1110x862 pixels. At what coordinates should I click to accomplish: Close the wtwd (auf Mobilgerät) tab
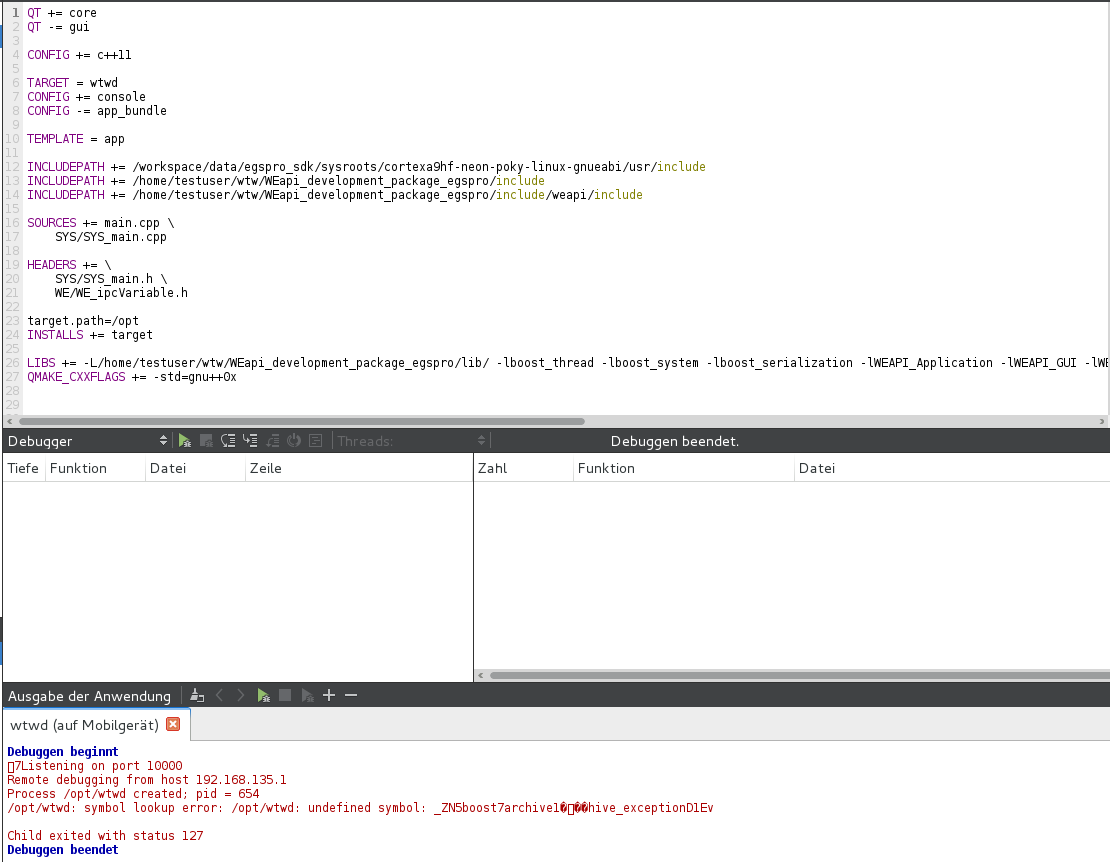[173, 724]
